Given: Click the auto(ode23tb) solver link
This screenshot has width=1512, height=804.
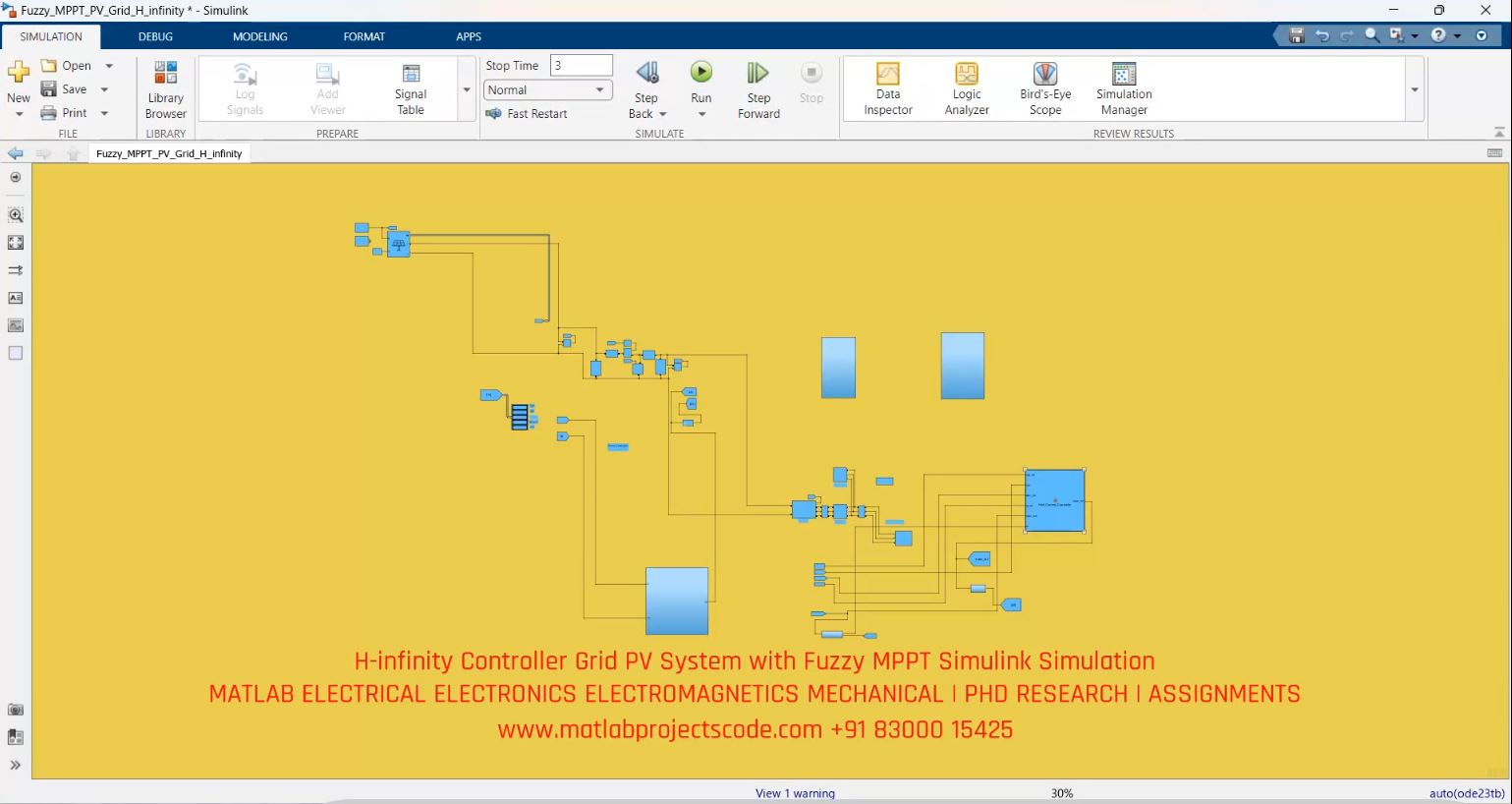Looking at the screenshot, I should [1467, 793].
